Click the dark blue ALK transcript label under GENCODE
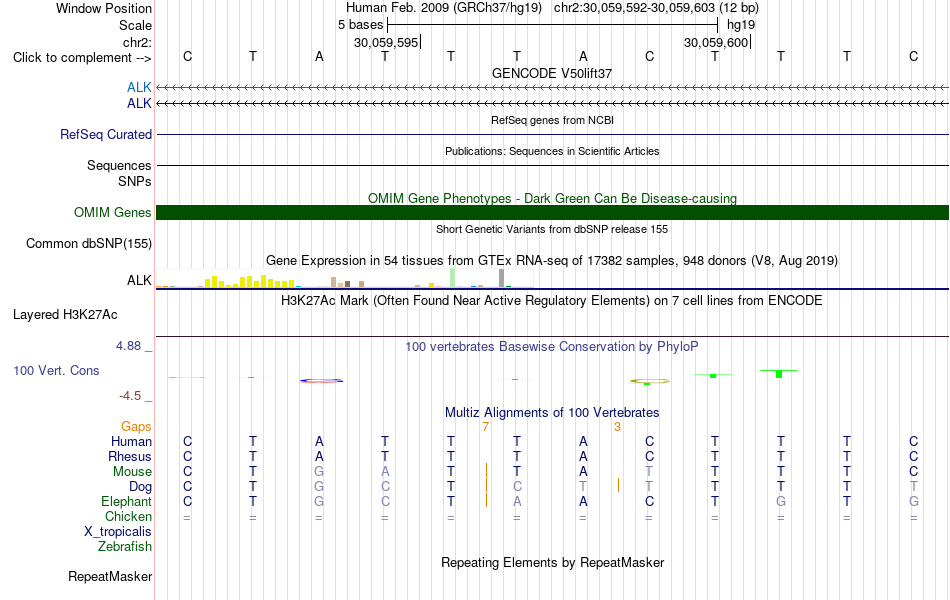Screen dimensions: 950x600 [139, 104]
